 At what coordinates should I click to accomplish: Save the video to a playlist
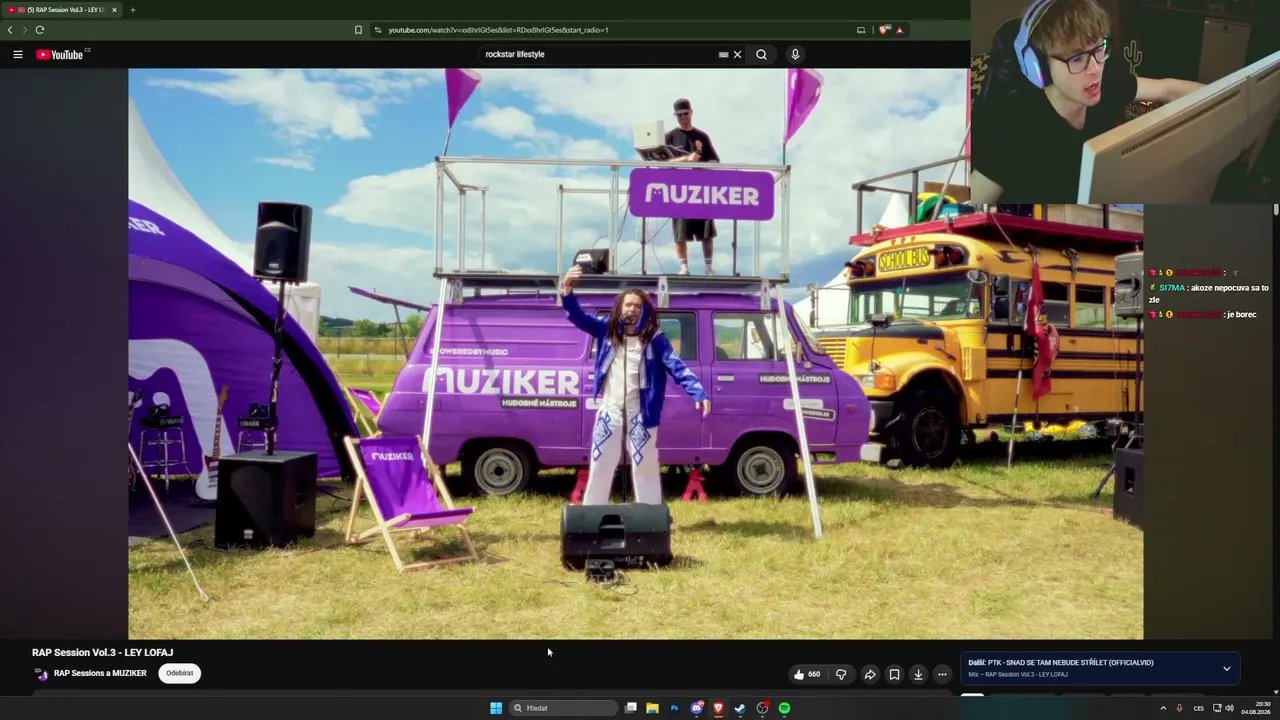click(894, 674)
